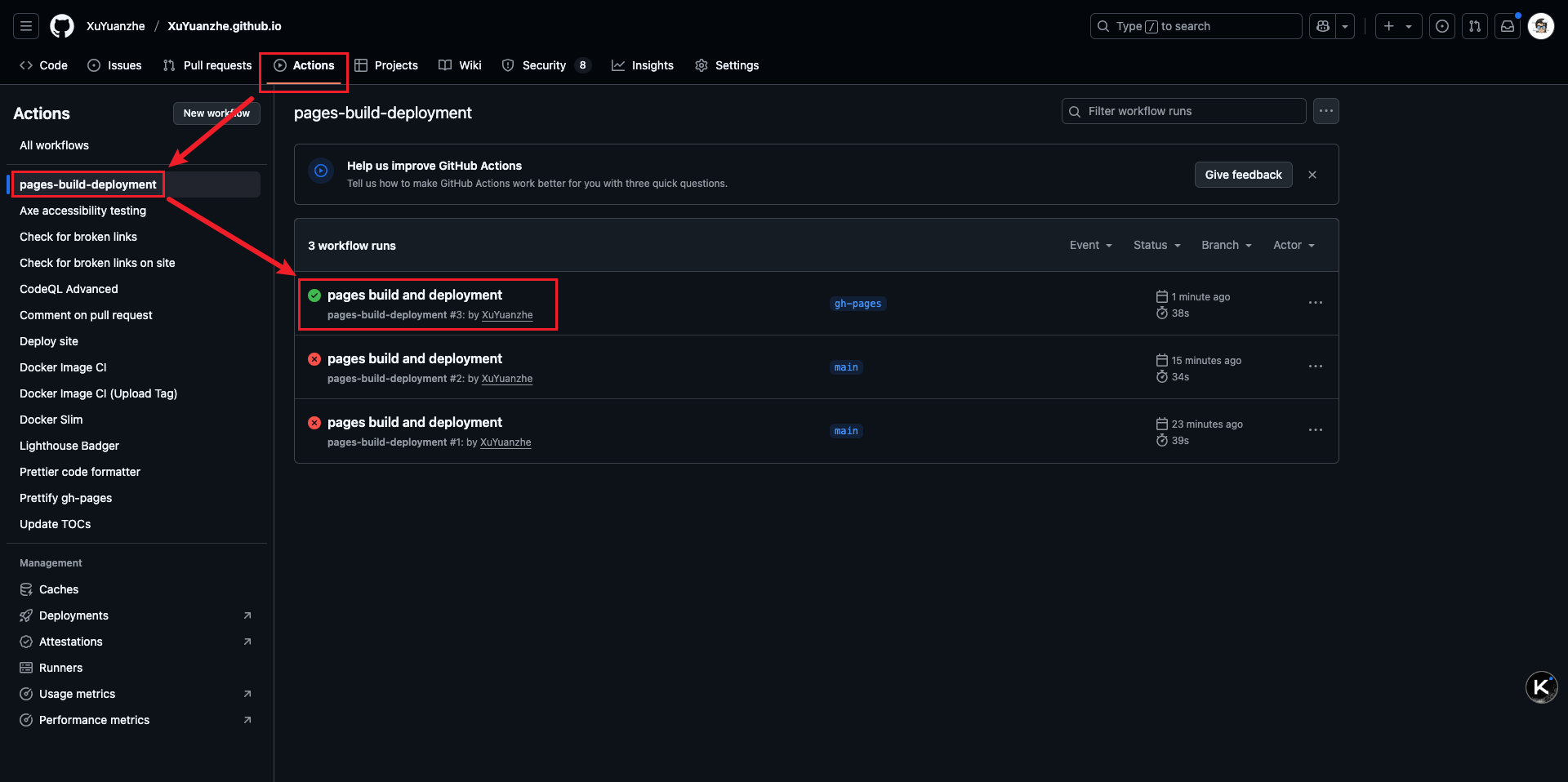The image size is (1568, 782).
Task: Expand the Event filter dropdown
Action: pos(1091,245)
